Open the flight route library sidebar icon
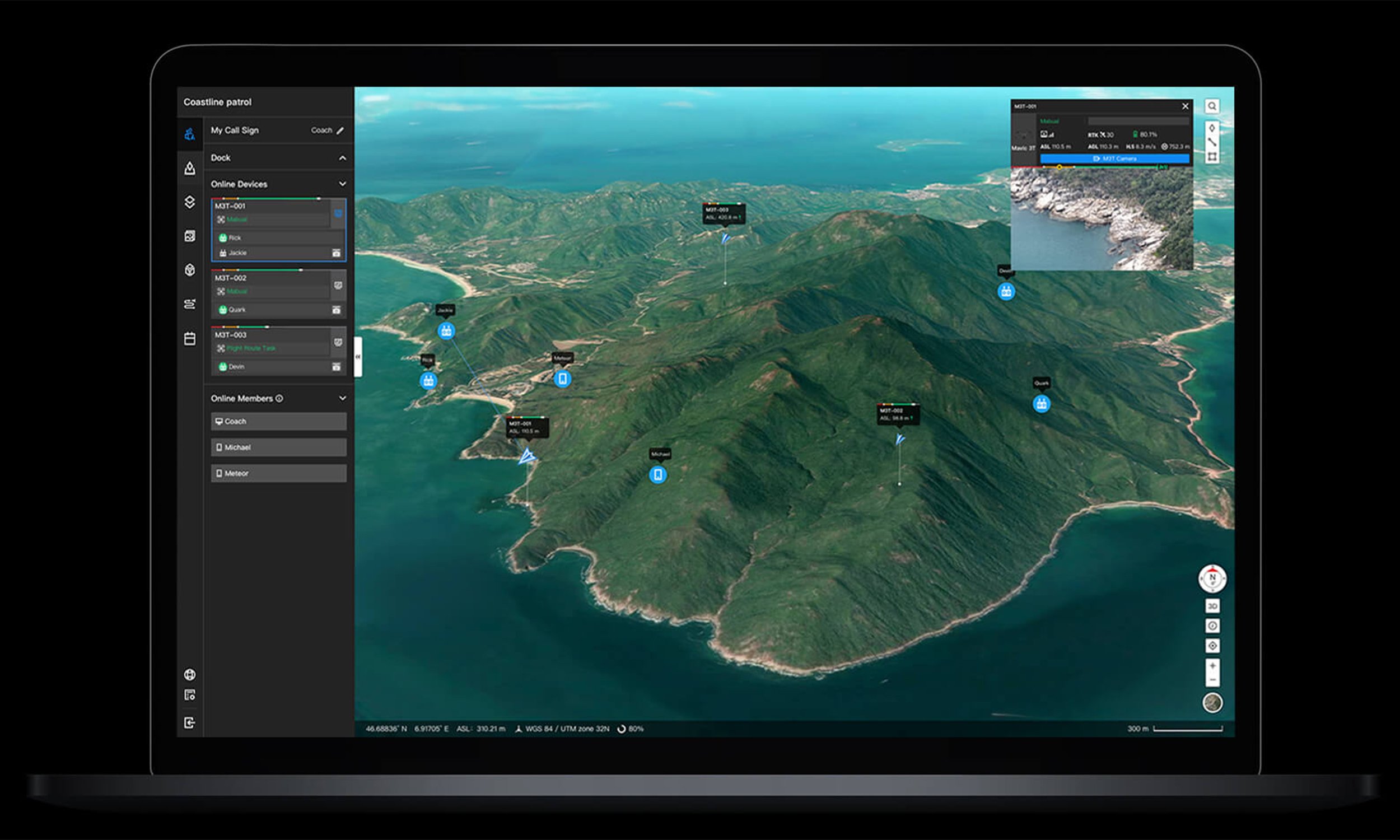Image resolution: width=1400 pixels, height=840 pixels. 190,304
